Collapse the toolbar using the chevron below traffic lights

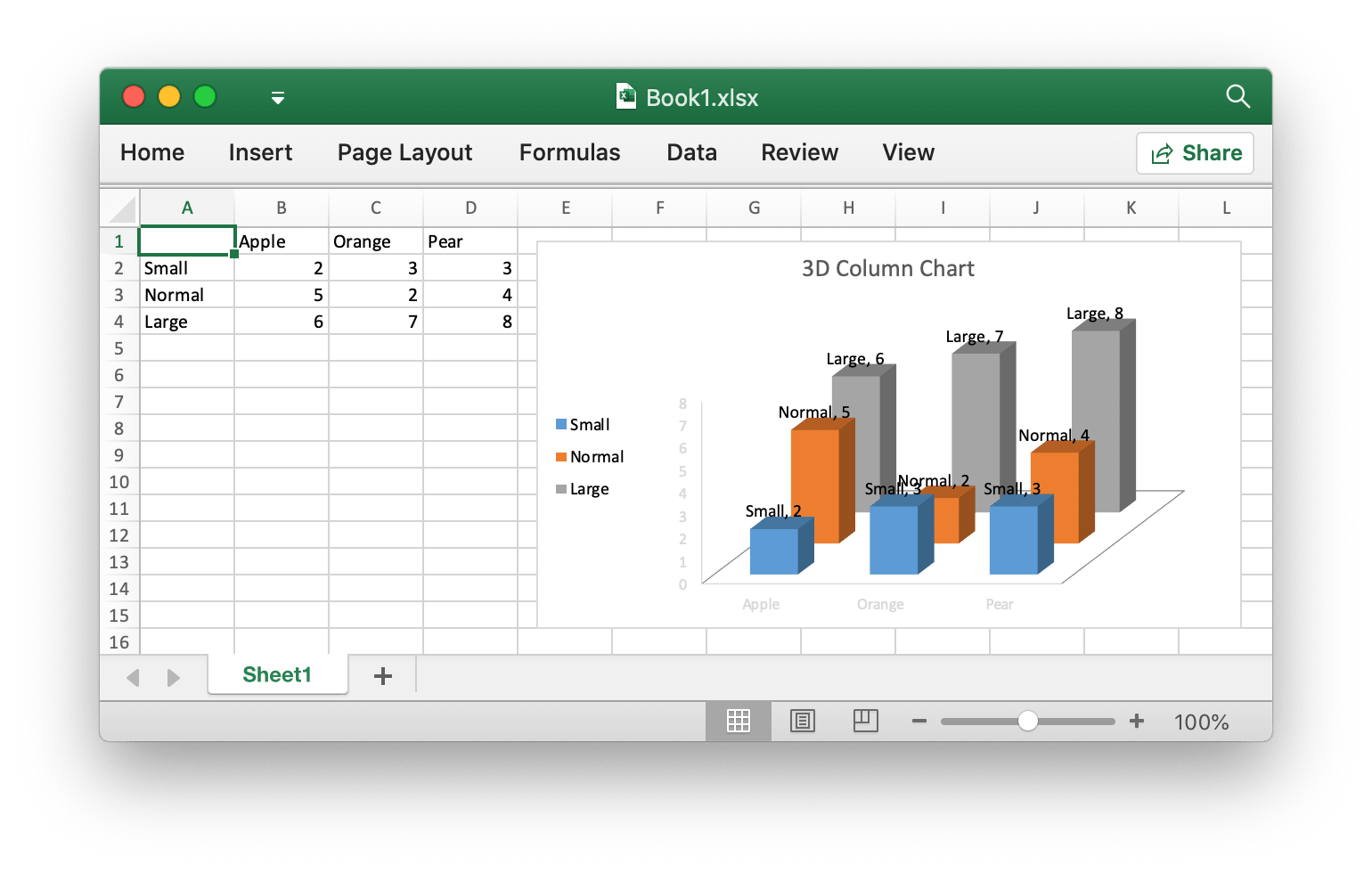coord(277,96)
